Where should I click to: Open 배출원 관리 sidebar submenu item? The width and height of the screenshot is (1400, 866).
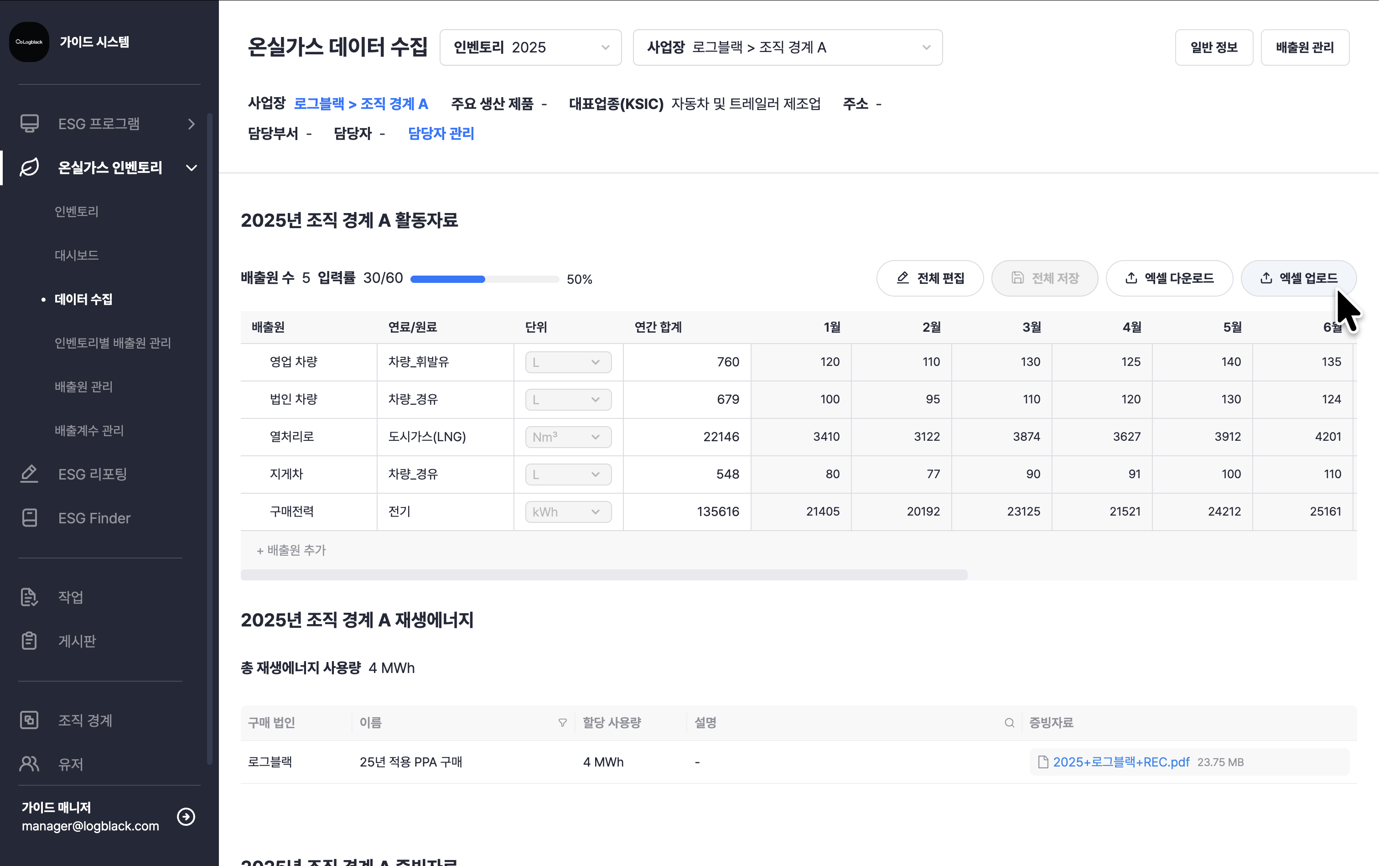83,386
